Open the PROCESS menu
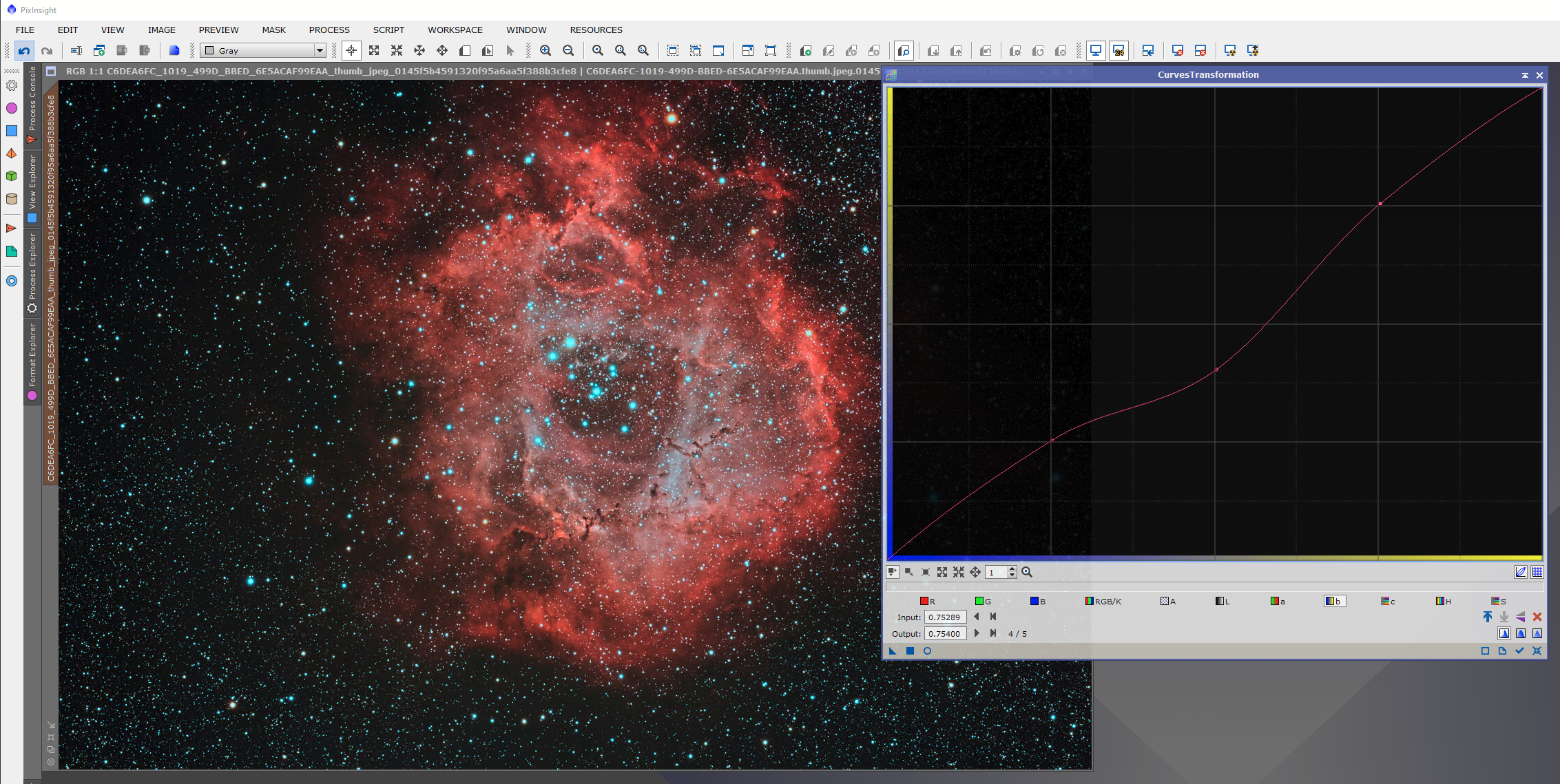The width and height of the screenshot is (1560, 784). click(329, 30)
